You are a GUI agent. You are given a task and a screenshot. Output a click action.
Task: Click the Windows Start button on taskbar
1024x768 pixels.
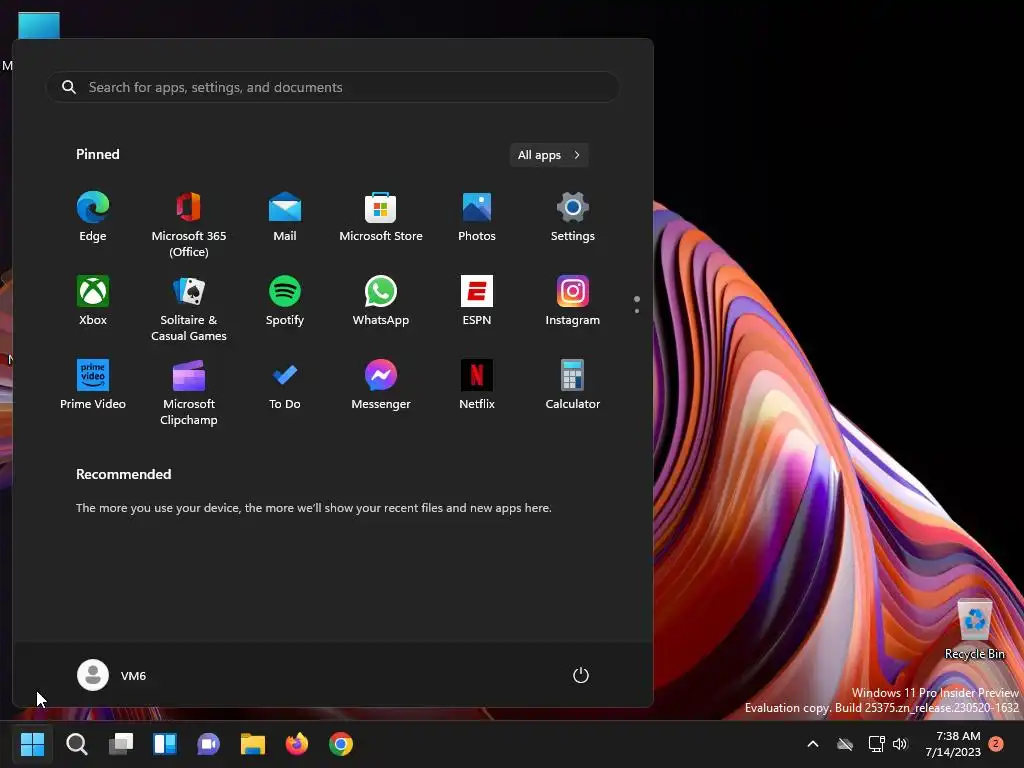point(32,744)
